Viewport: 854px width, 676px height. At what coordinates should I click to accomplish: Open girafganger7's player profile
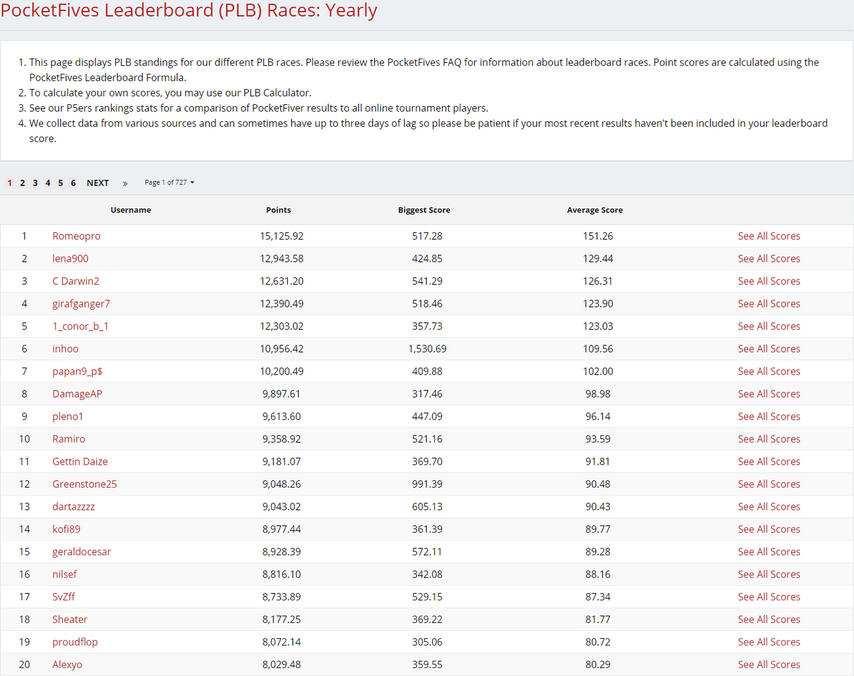[x=81, y=304]
